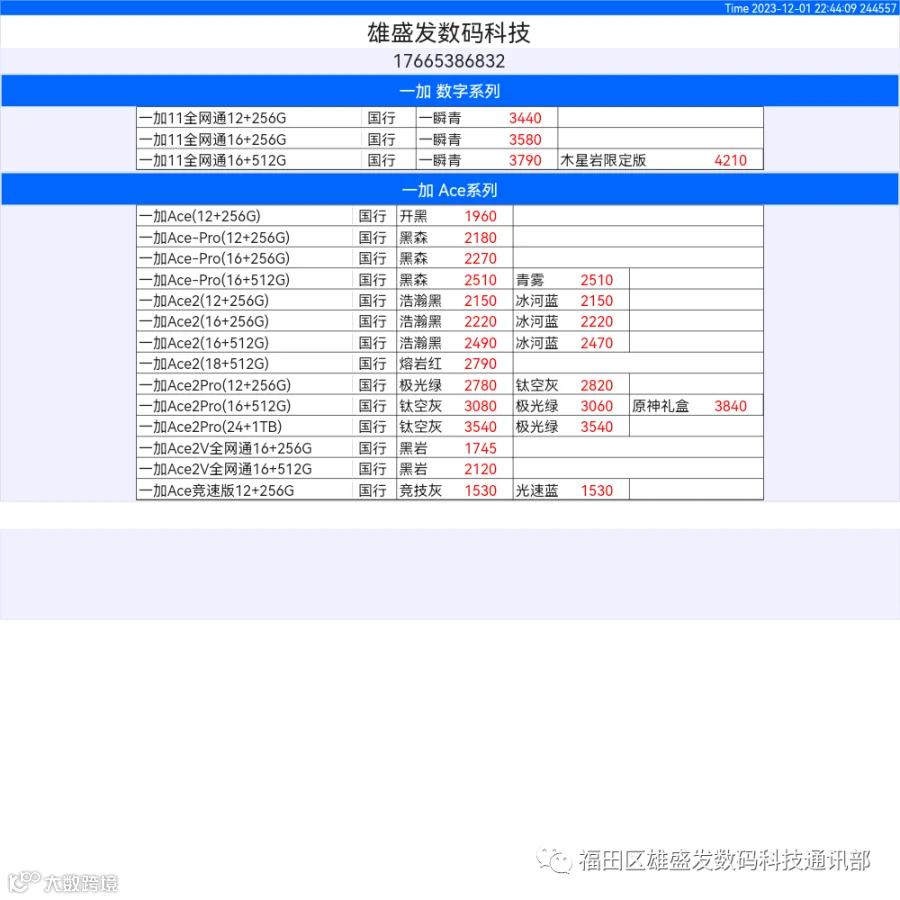The image size is (900, 900).
Task: Click the "竞技灰" color cell
Action: pos(421,491)
